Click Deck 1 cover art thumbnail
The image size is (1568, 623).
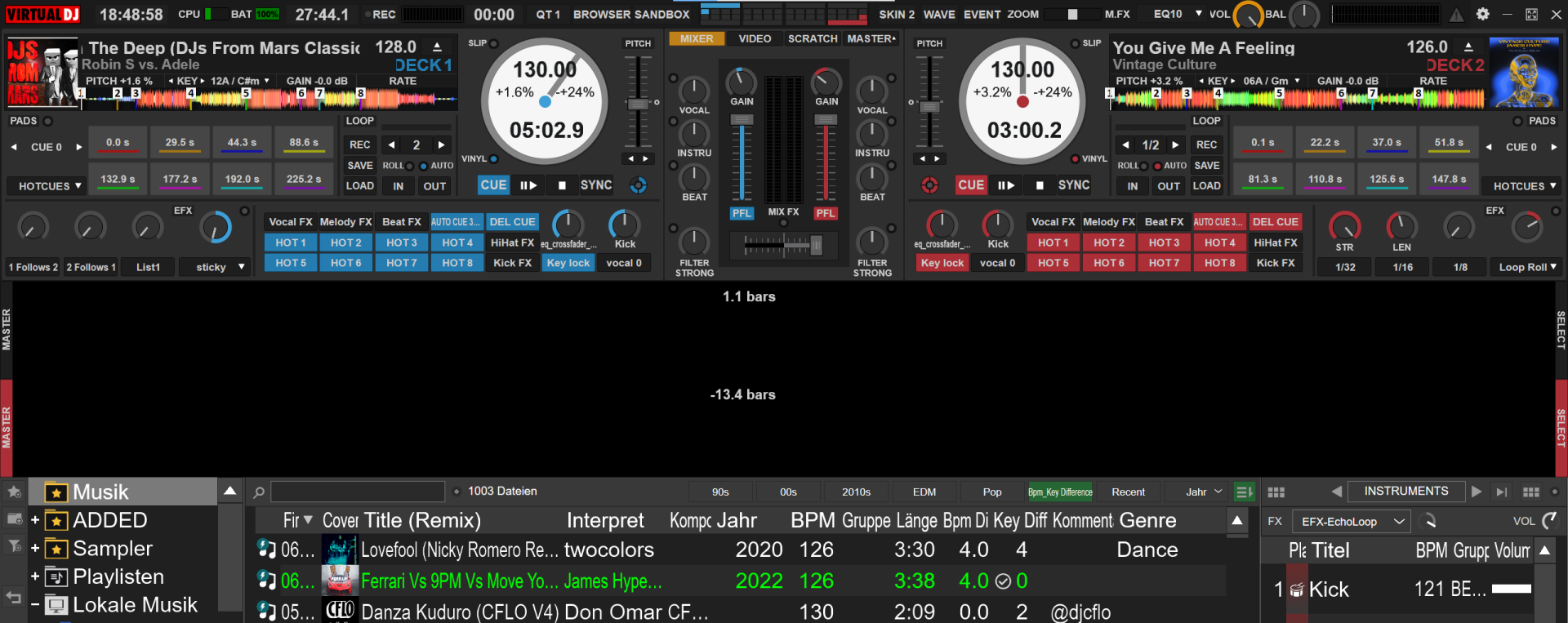tap(42, 73)
